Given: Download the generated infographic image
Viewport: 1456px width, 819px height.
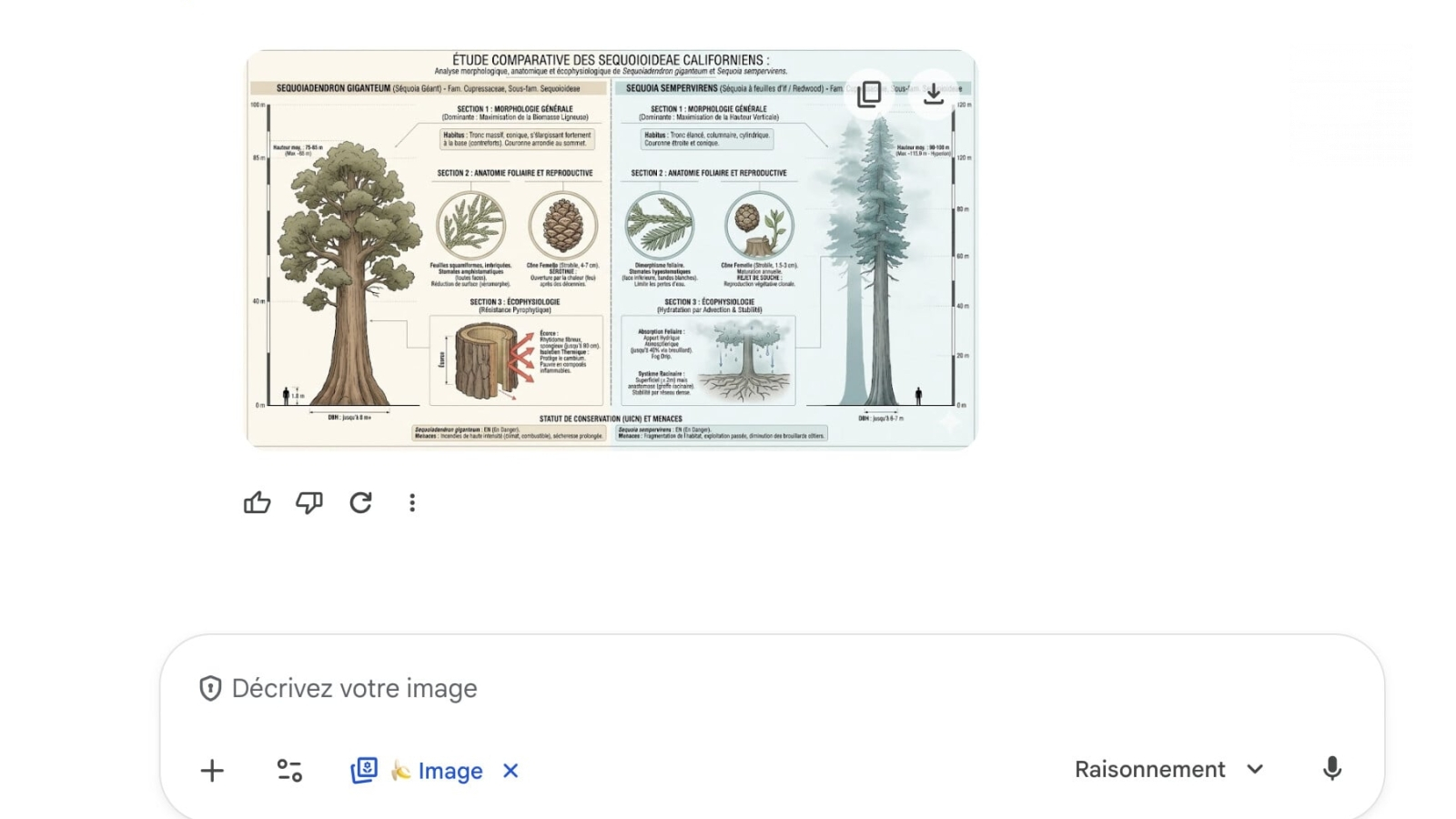Looking at the screenshot, I should pos(934,94).
